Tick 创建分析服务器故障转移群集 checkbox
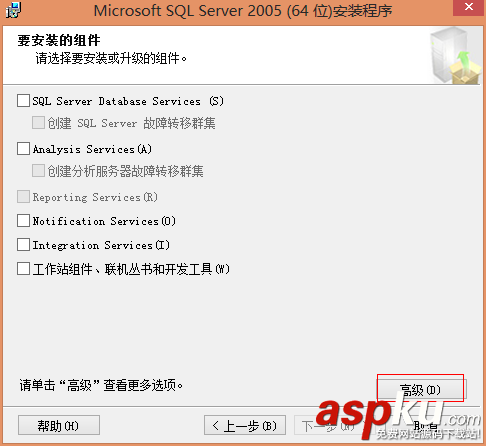The image size is (486, 446). [38, 170]
